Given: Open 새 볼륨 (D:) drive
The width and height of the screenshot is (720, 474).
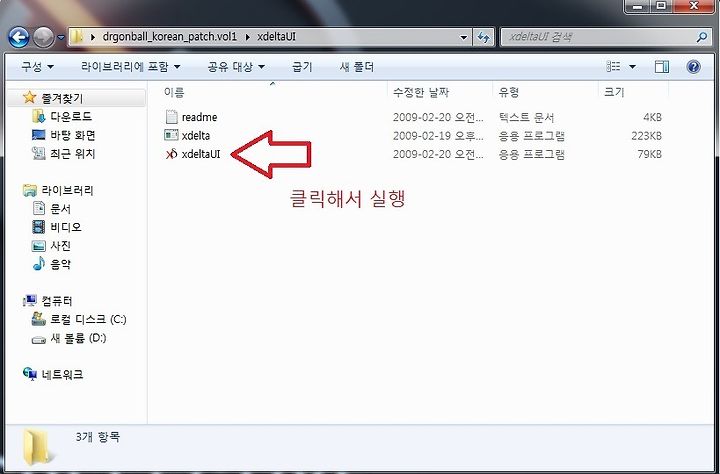Looking at the screenshot, I should (78, 338).
